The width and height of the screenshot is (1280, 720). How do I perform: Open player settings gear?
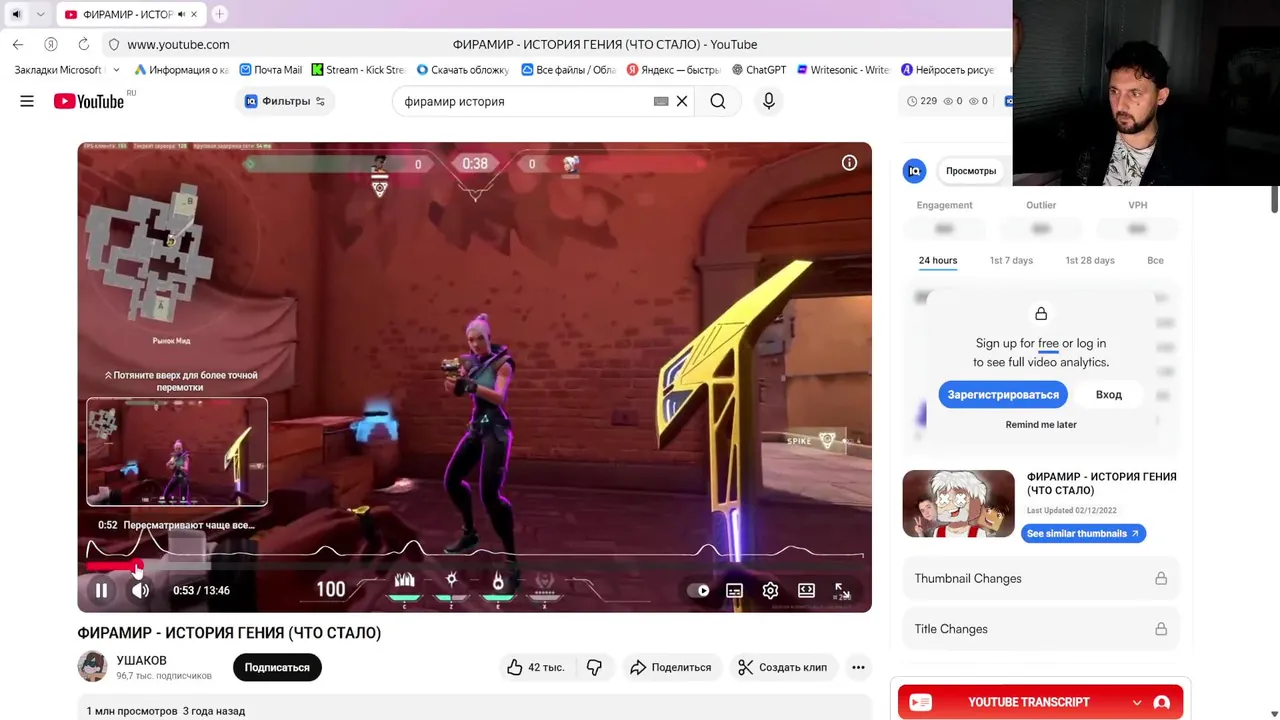pyautogui.click(x=770, y=590)
